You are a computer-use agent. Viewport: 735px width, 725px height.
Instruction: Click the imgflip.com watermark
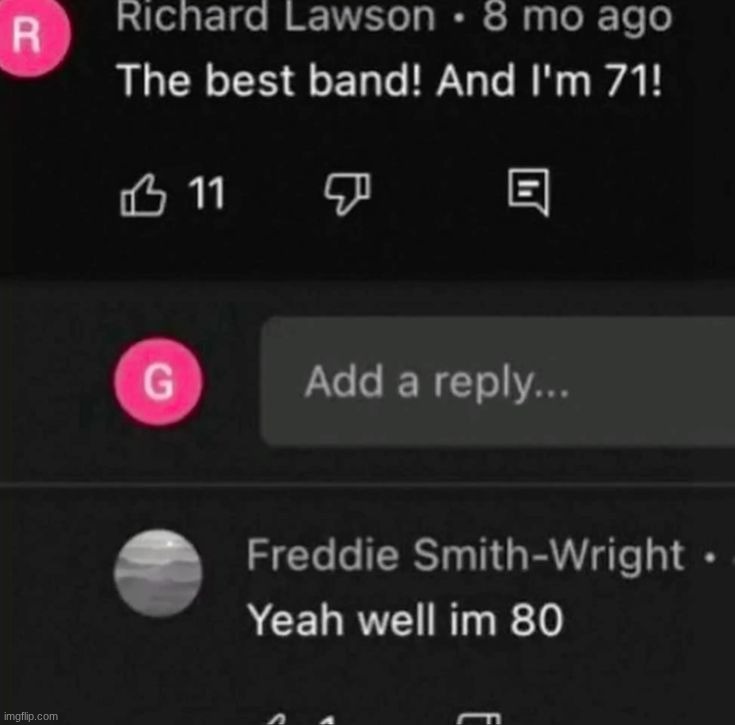(x=30, y=716)
